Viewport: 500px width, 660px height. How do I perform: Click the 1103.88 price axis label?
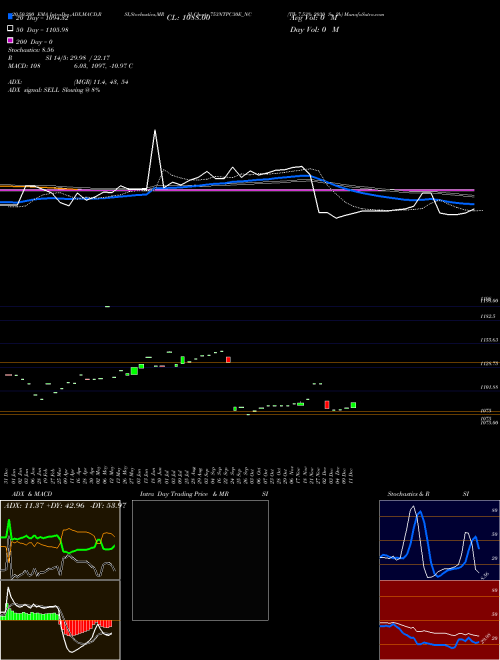pyautogui.click(x=489, y=386)
